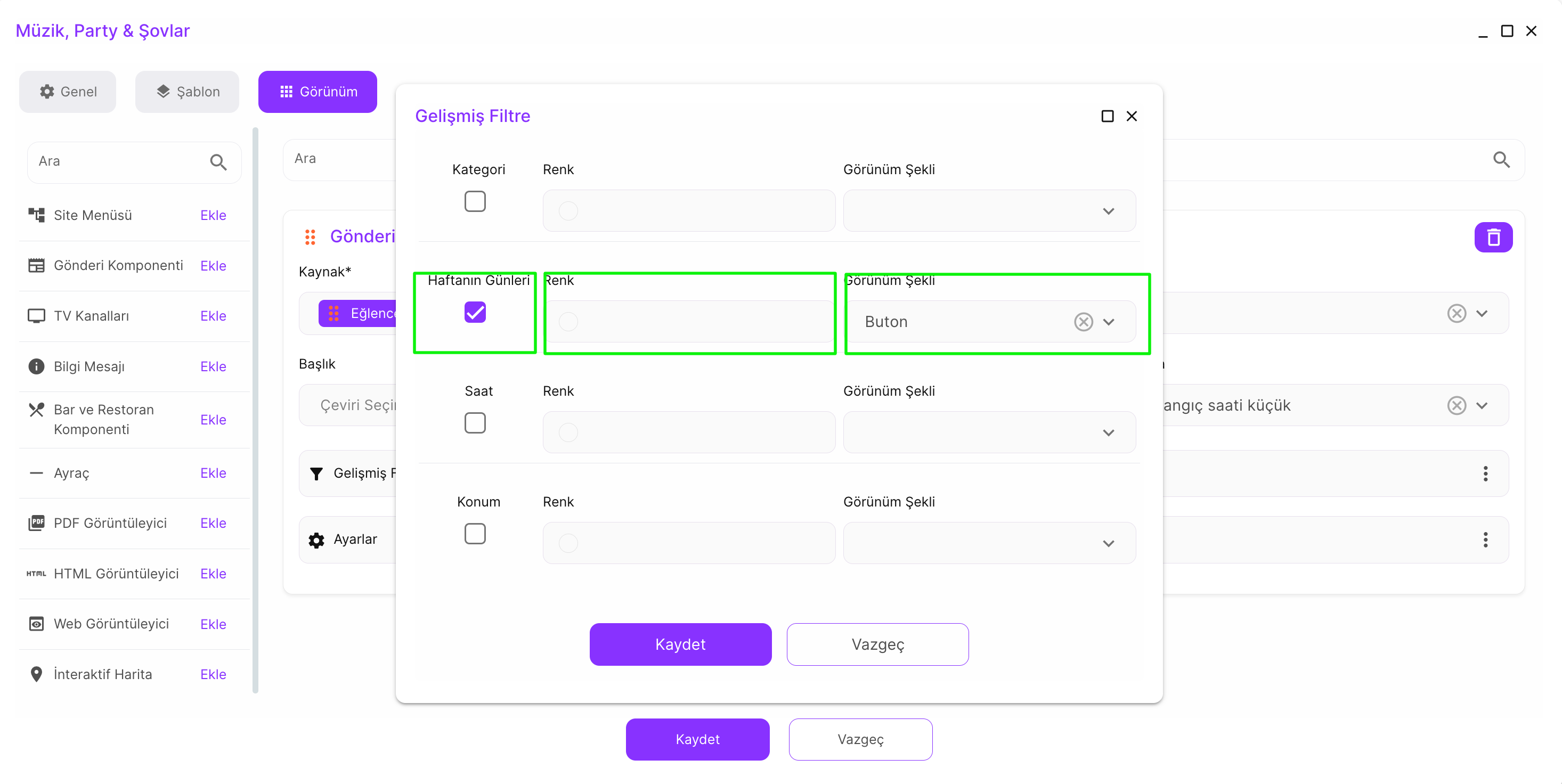Click the İnteraktif Harita pin icon
Image resolution: width=1562 pixels, height=784 pixels.
[x=36, y=674]
